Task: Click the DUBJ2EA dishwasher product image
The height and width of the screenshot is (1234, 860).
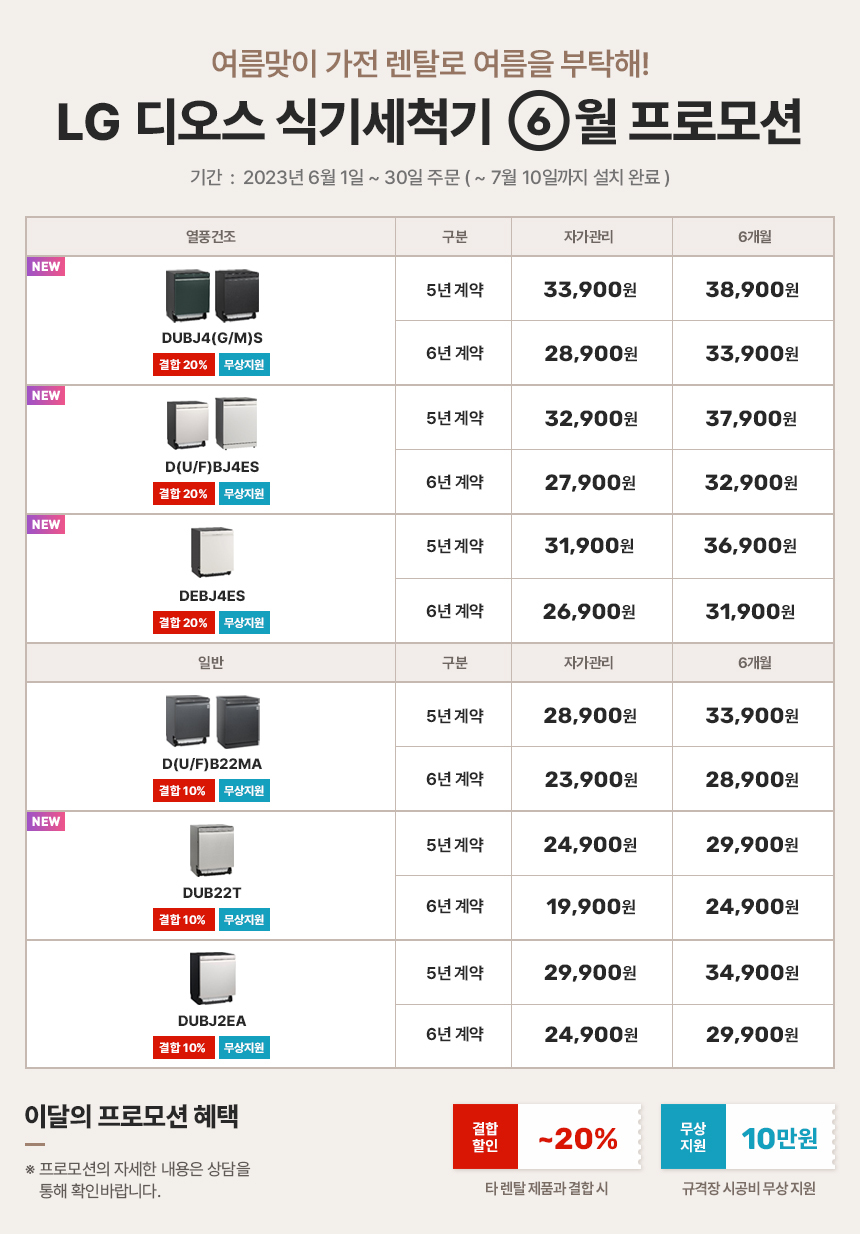Action: [211, 978]
